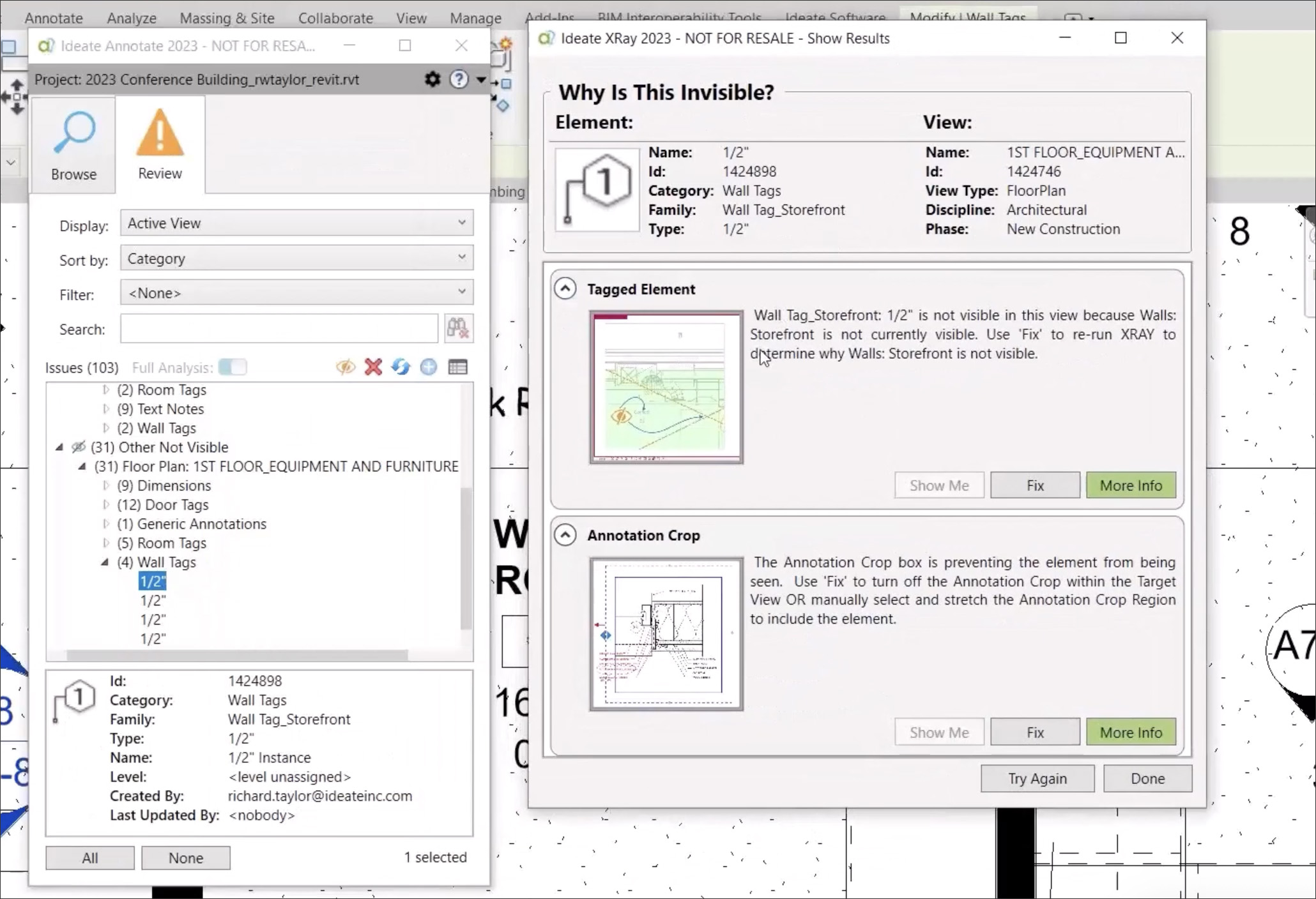Open the Display dropdown showing Active View
1316x899 pixels.
click(x=297, y=223)
